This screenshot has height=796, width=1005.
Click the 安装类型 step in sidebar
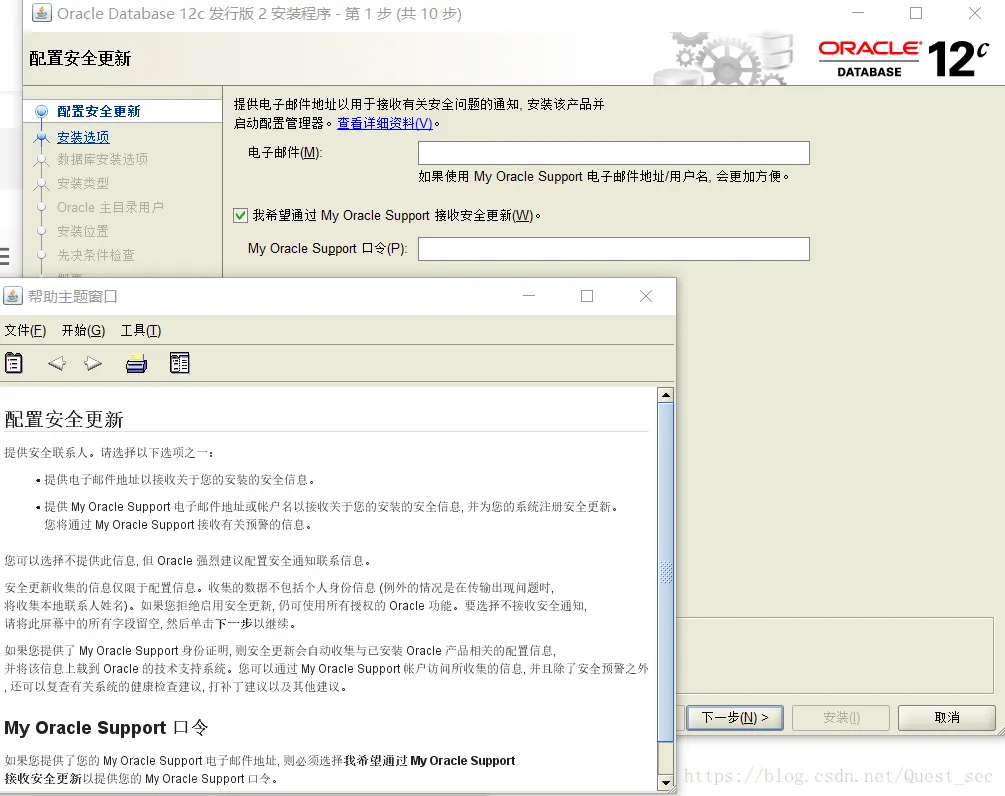[x=83, y=183]
